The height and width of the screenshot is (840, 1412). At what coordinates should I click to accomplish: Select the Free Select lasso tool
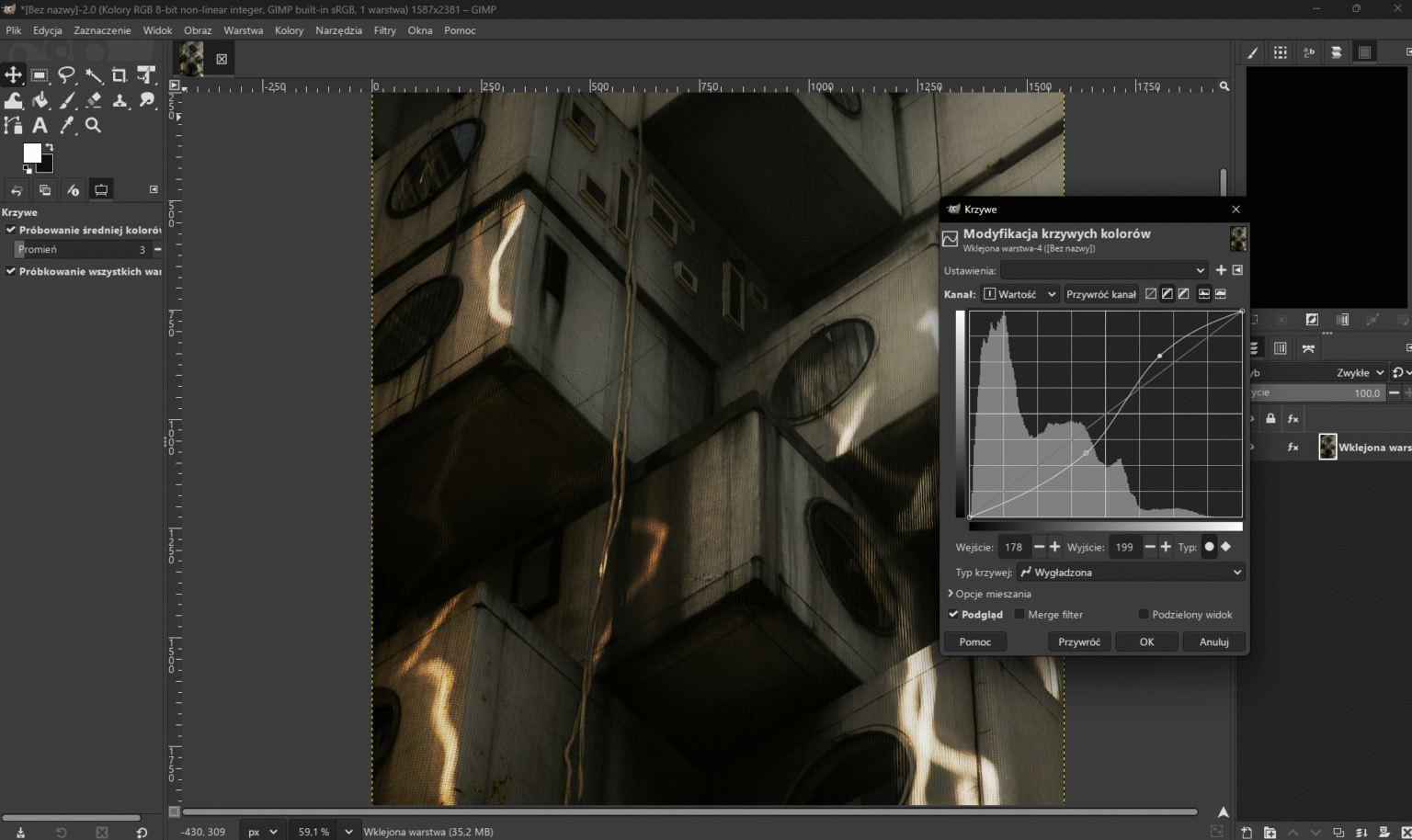(66, 74)
